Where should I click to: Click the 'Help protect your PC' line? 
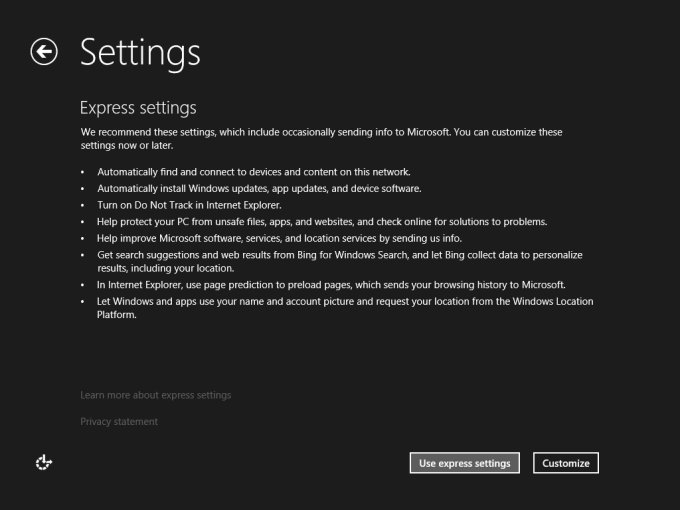pyautogui.click(x=322, y=221)
